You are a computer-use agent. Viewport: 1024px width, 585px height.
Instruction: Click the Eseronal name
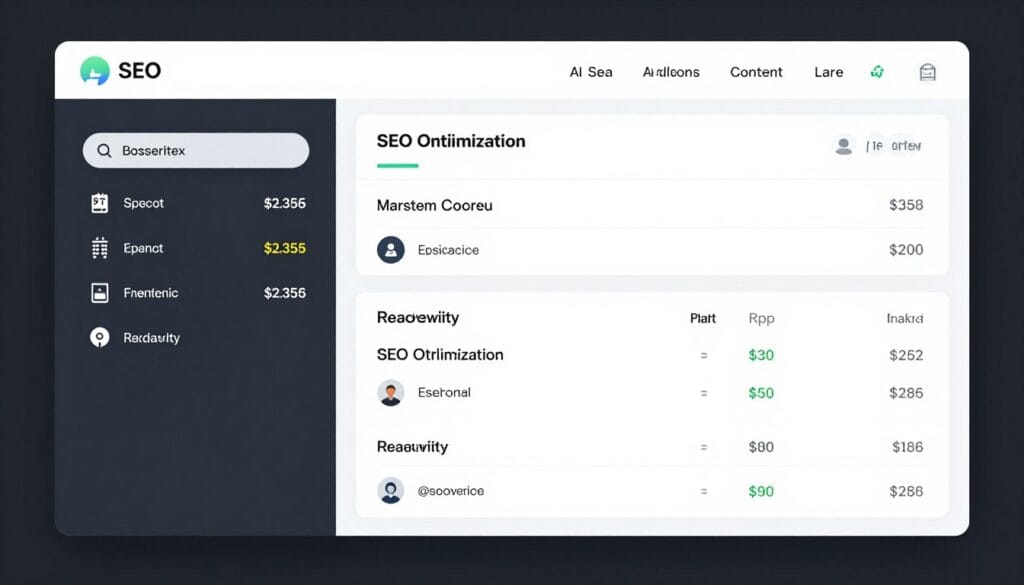(x=444, y=392)
